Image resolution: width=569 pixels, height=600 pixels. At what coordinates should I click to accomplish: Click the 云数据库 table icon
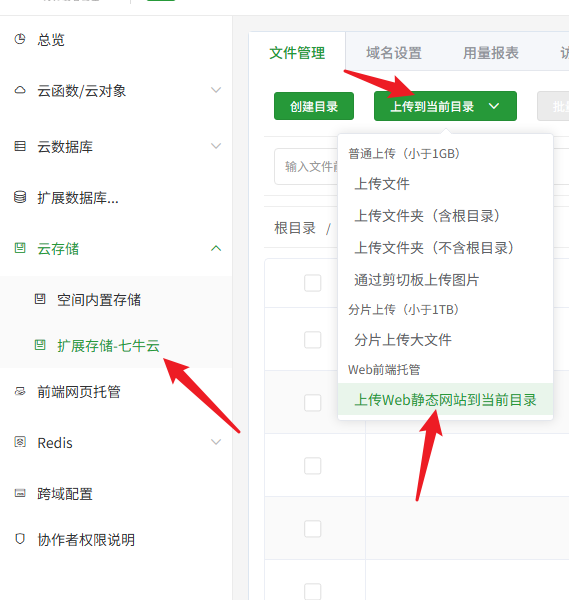[20, 146]
